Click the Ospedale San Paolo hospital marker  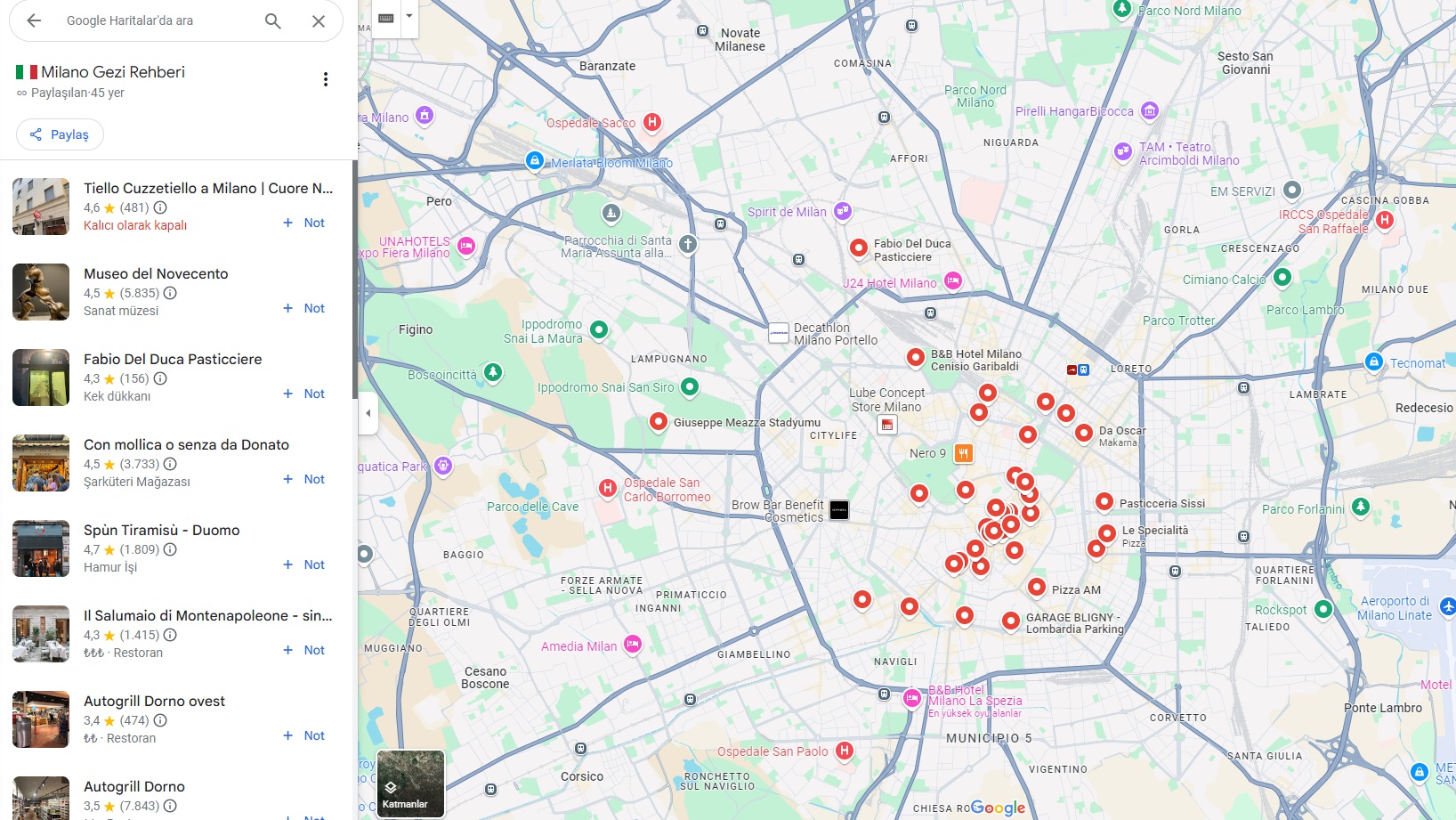843,751
